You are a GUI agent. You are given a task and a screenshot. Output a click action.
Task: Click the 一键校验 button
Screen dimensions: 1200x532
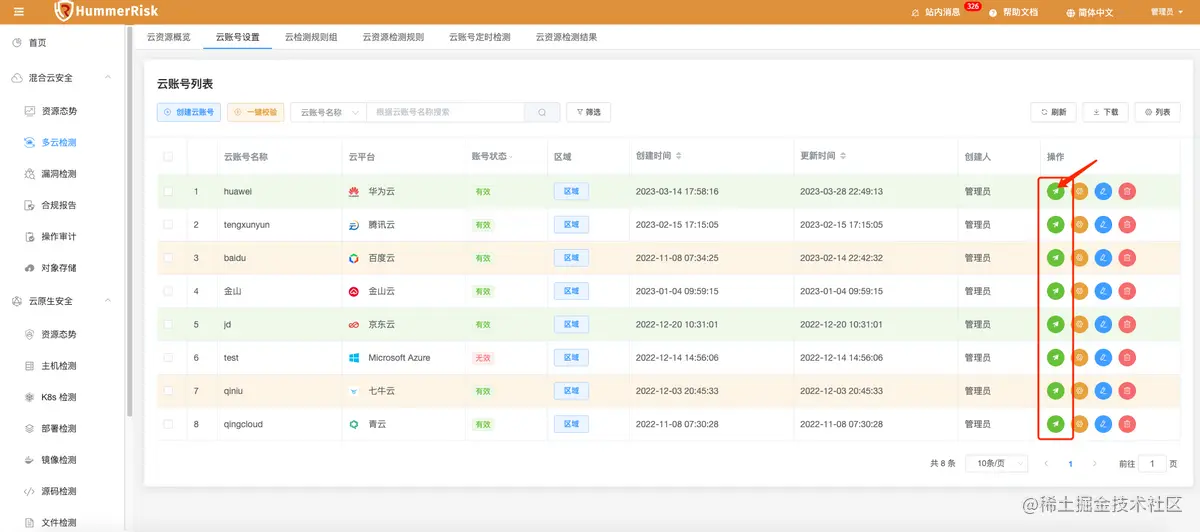[255, 112]
